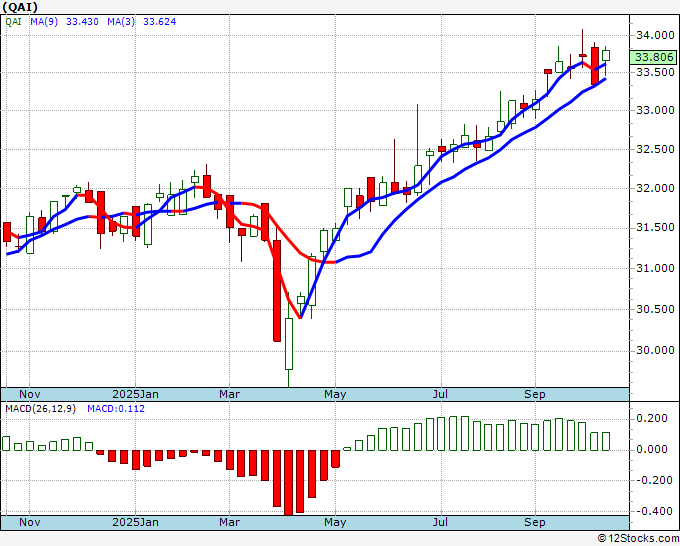Click Mar on the MACD time axis
The width and height of the screenshot is (680, 546).
click(x=229, y=522)
